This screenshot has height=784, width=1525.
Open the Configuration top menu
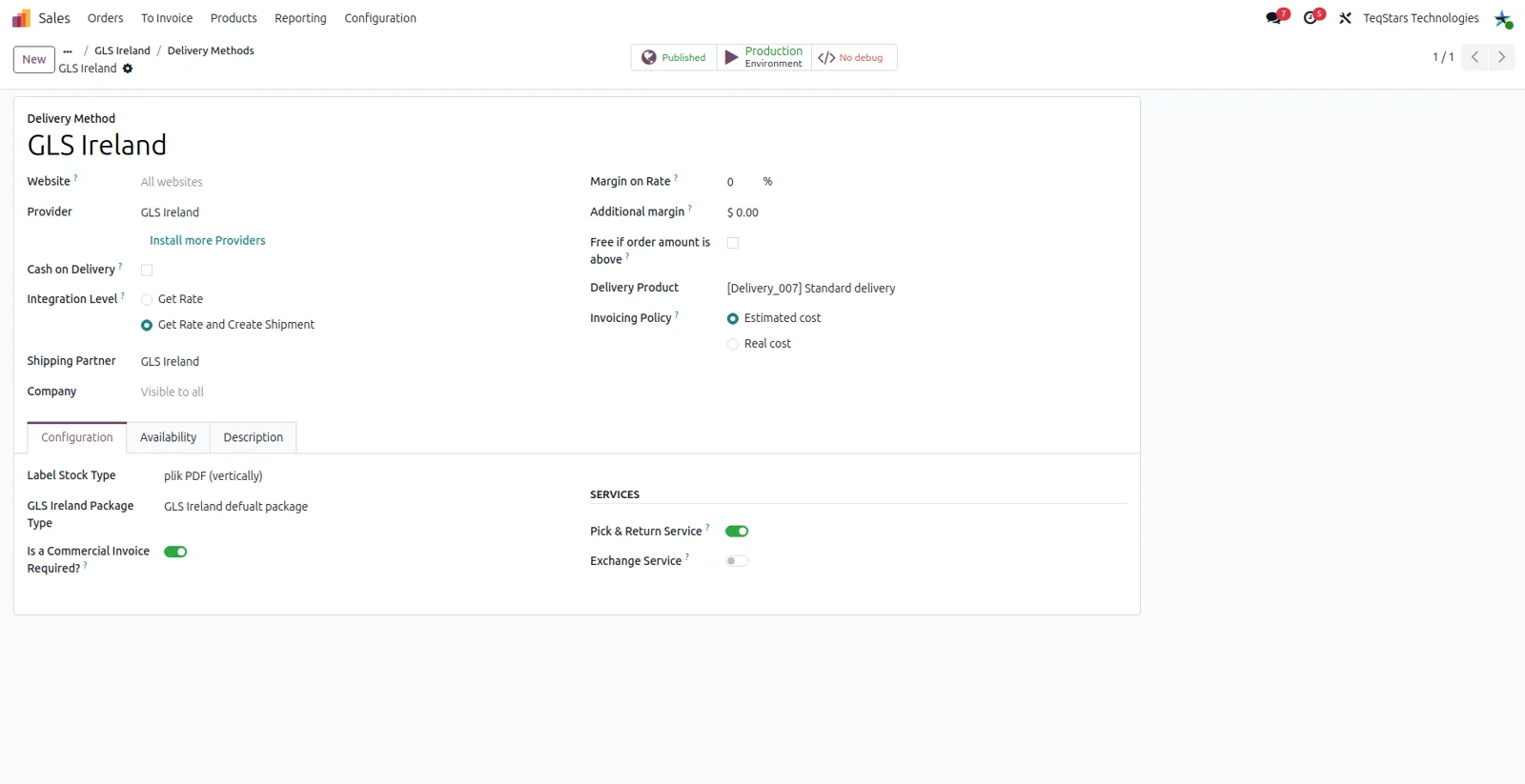pyautogui.click(x=380, y=18)
